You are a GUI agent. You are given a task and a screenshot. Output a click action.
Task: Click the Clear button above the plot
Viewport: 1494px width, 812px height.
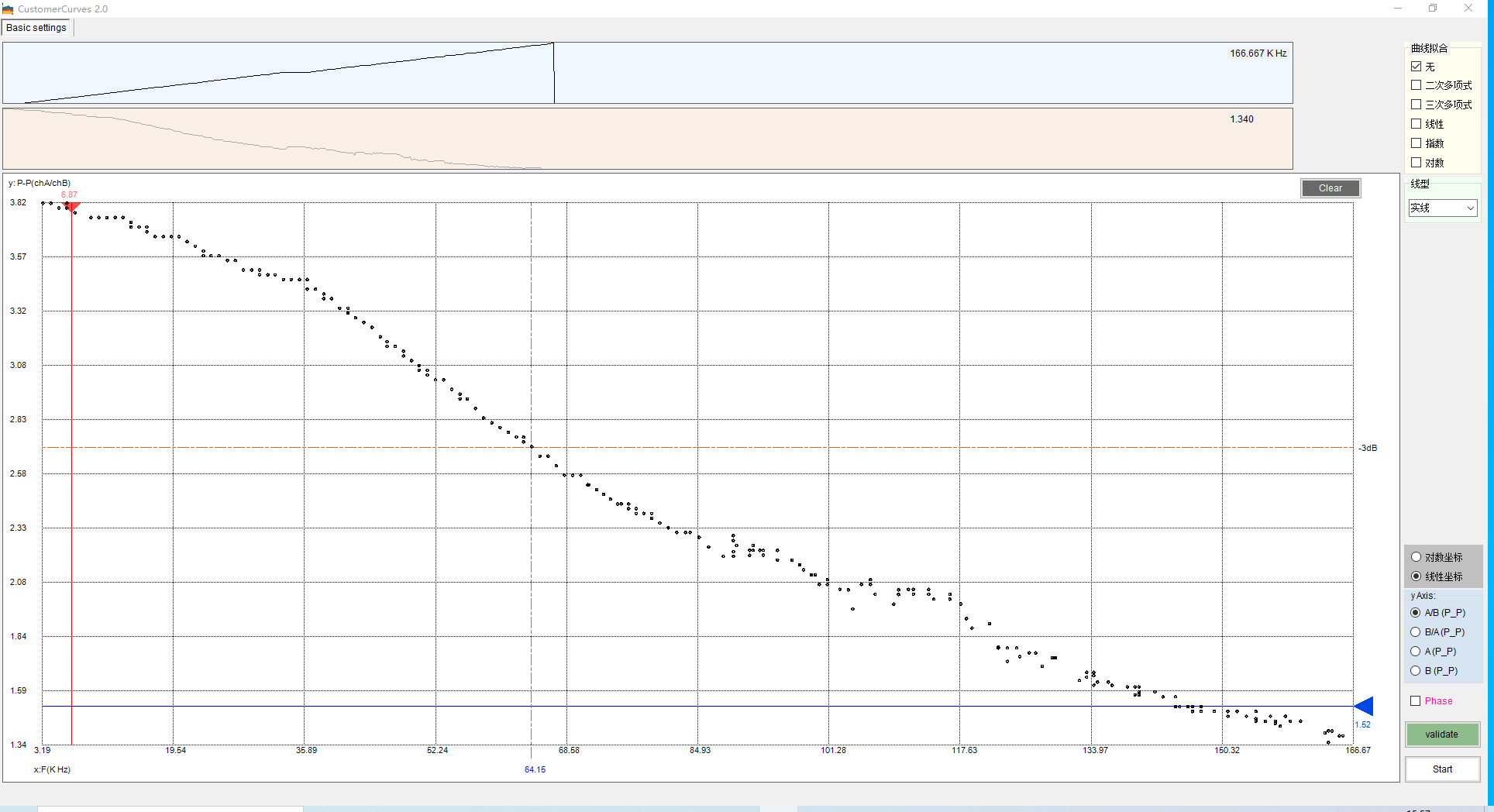point(1330,188)
